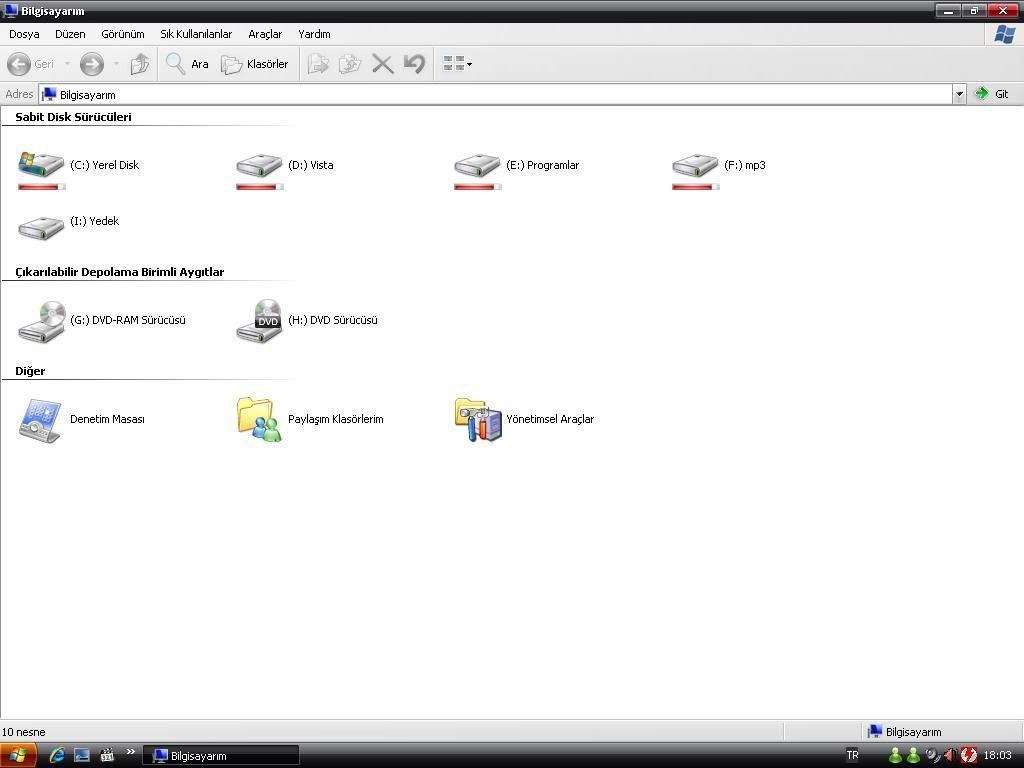Launch Internet Explorer from quick launch
The width and height of the screenshot is (1024, 768).
57,756
